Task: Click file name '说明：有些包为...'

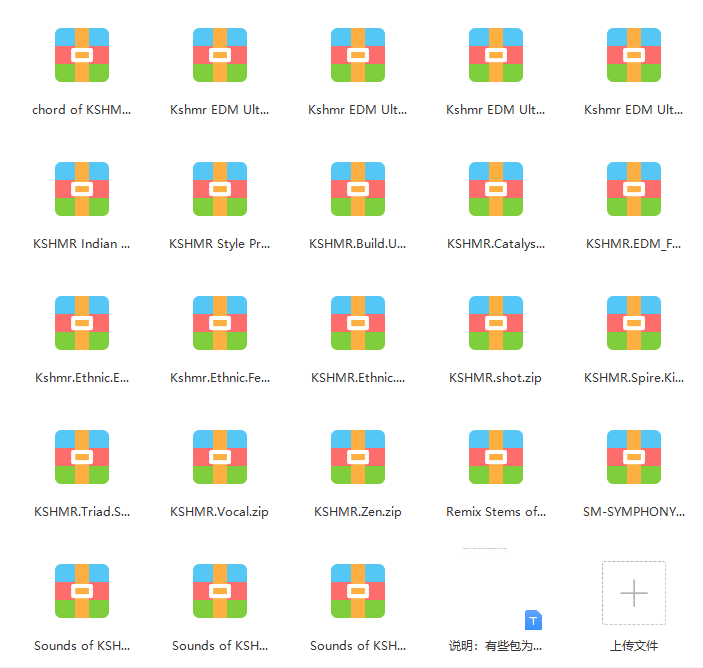Action: pos(495,646)
